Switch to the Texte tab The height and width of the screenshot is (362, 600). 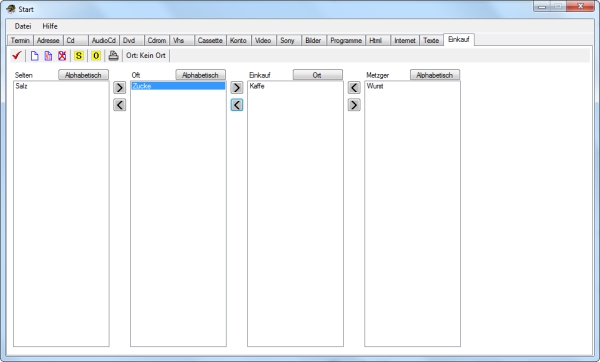(x=431, y=40)
